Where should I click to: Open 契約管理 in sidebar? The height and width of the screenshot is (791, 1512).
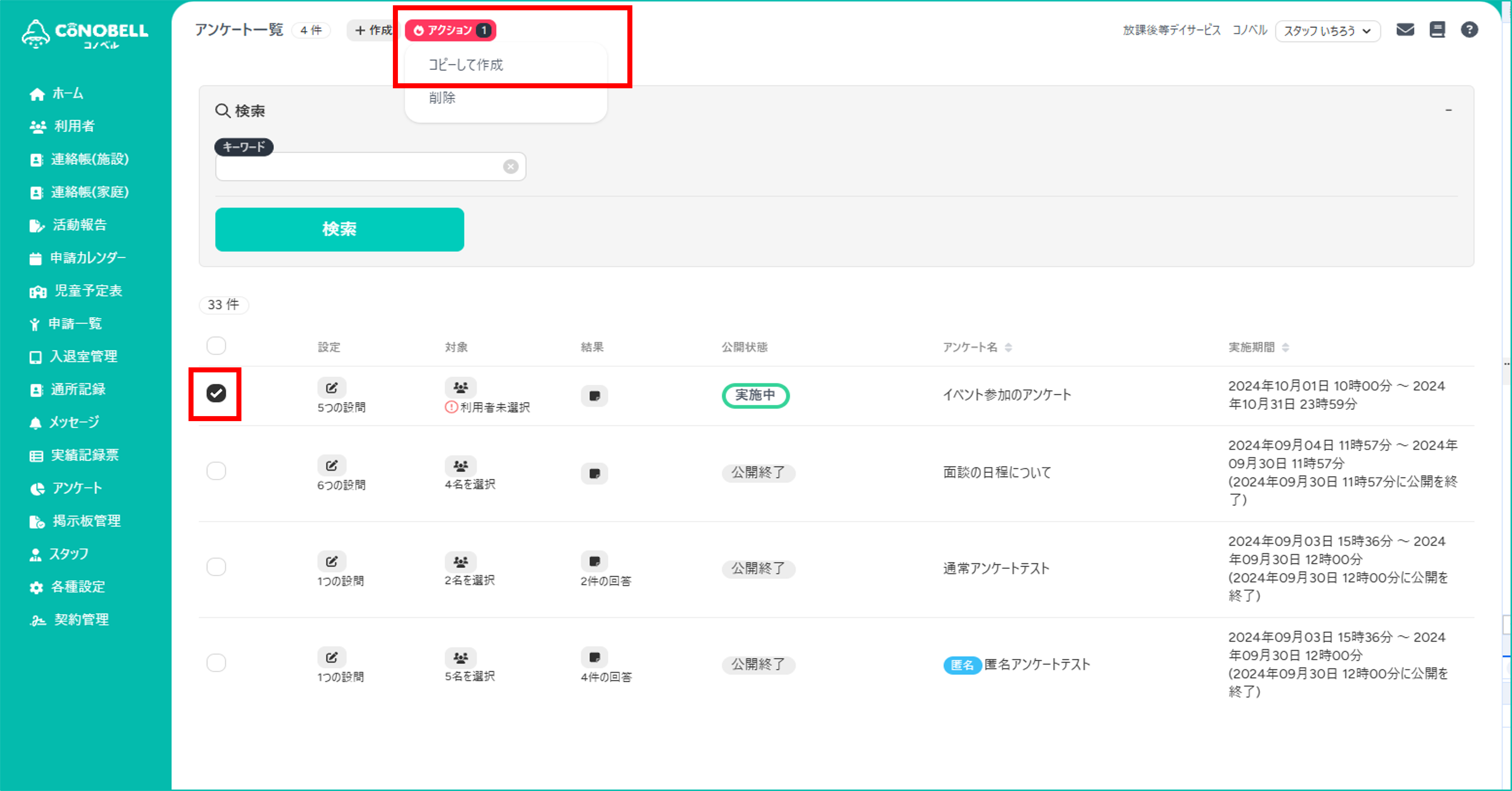pyautogui.click(x=69, y=619)
